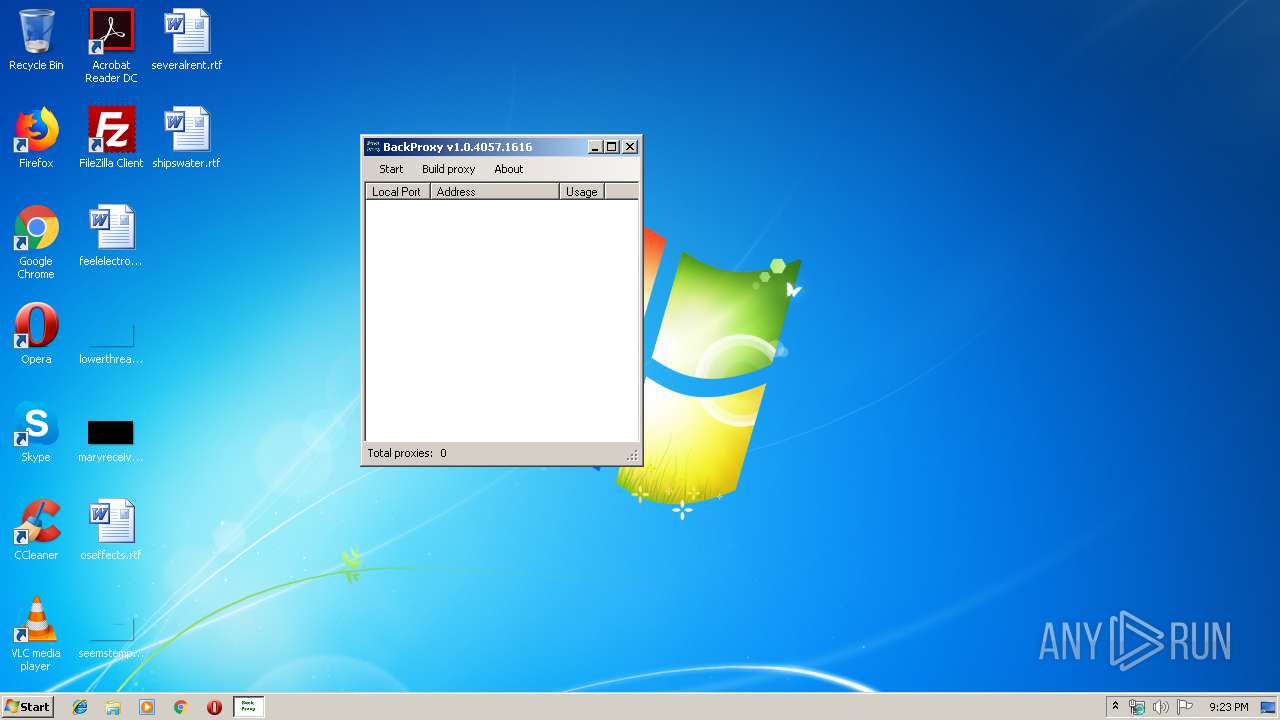Select the oseffects.rtf file icon
Viewport: 1280px width, 720px height.
(111, 530)
